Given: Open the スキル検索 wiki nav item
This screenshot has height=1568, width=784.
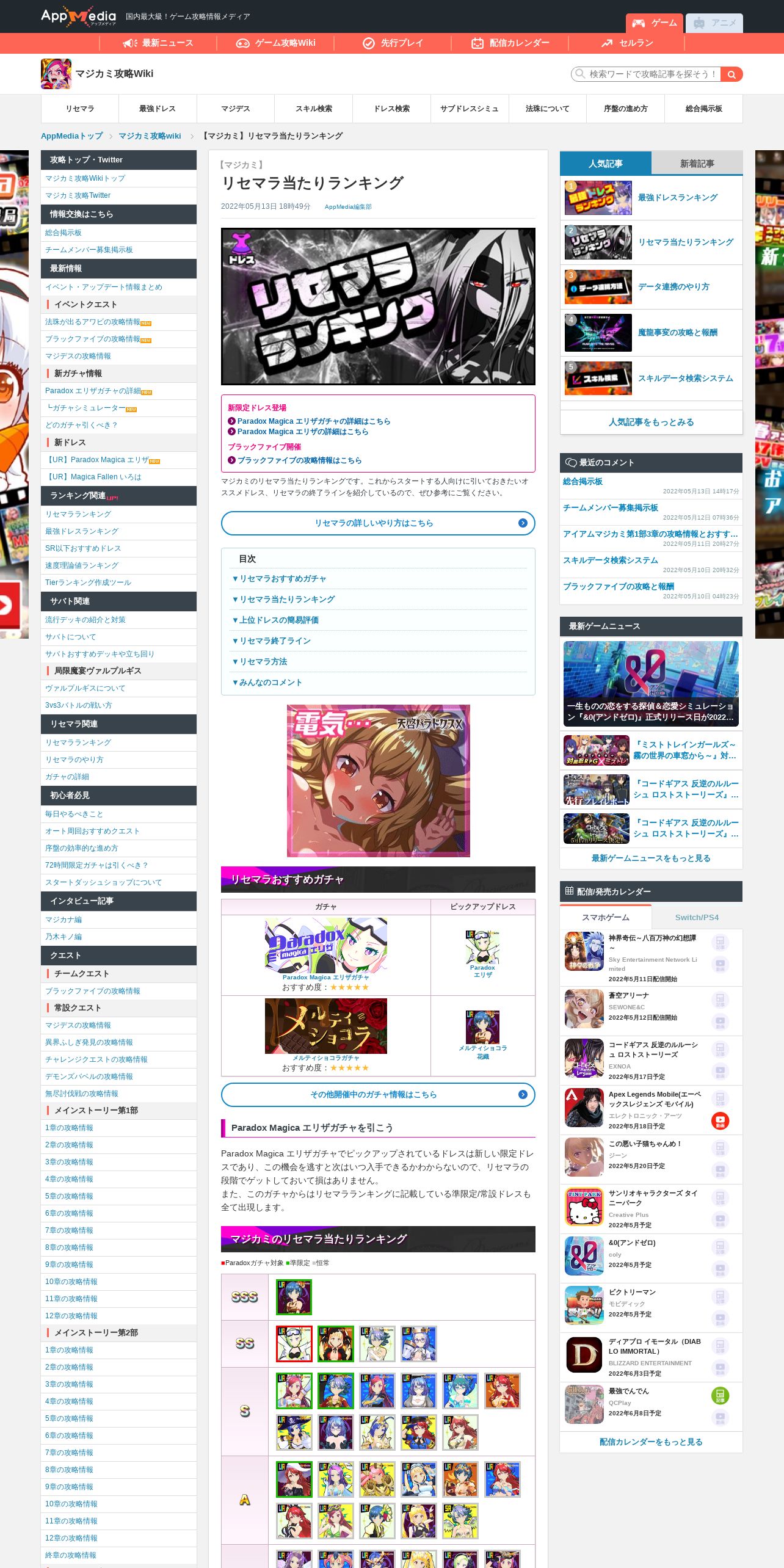Looking at the screenshot, I should tap(314, 109).
